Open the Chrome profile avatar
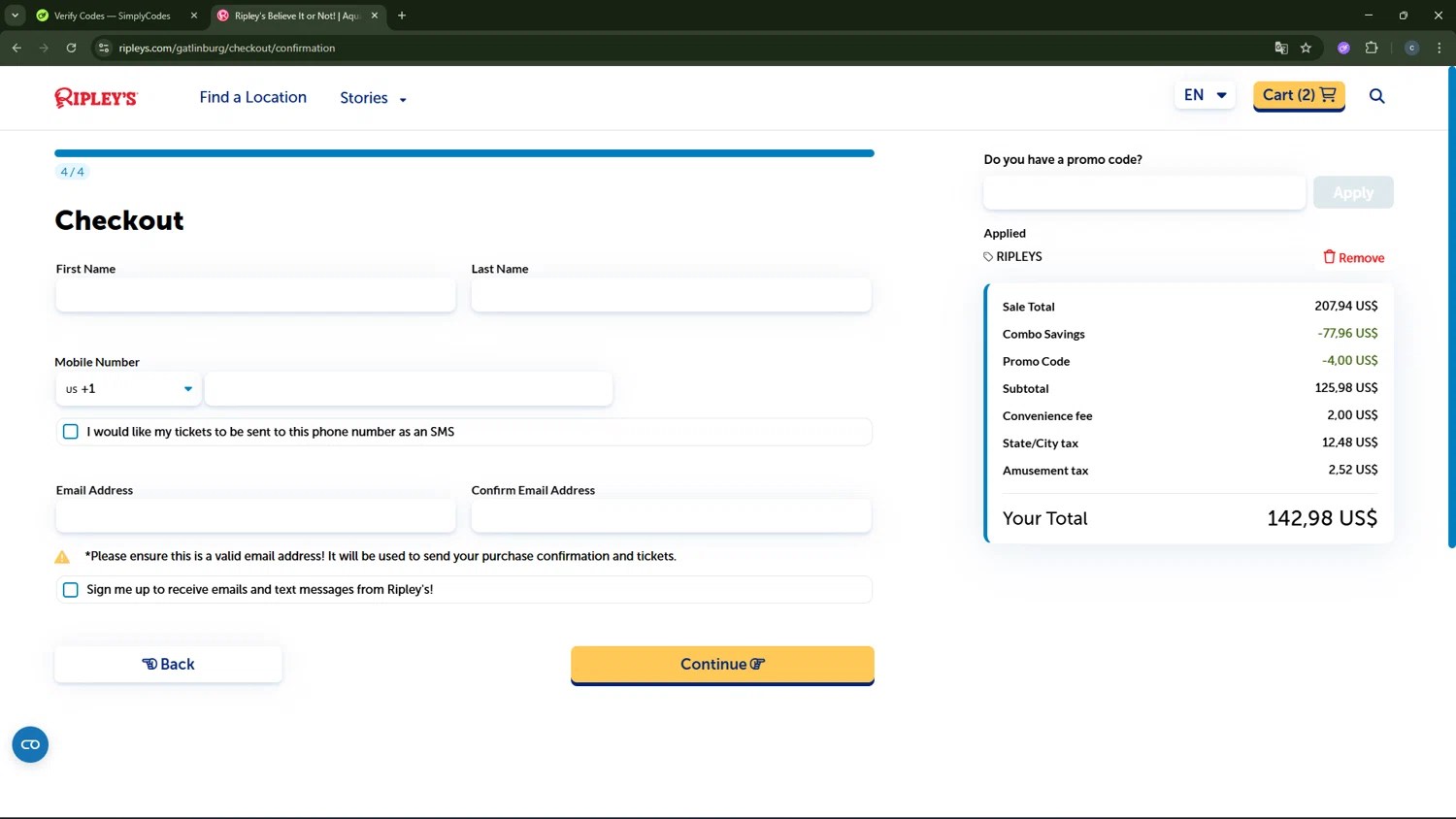 [x=1411, y=48]
